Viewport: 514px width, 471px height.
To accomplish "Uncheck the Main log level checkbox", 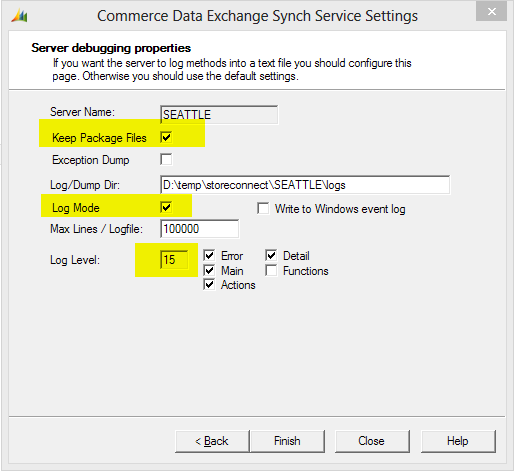I will [x=209, y=270].
